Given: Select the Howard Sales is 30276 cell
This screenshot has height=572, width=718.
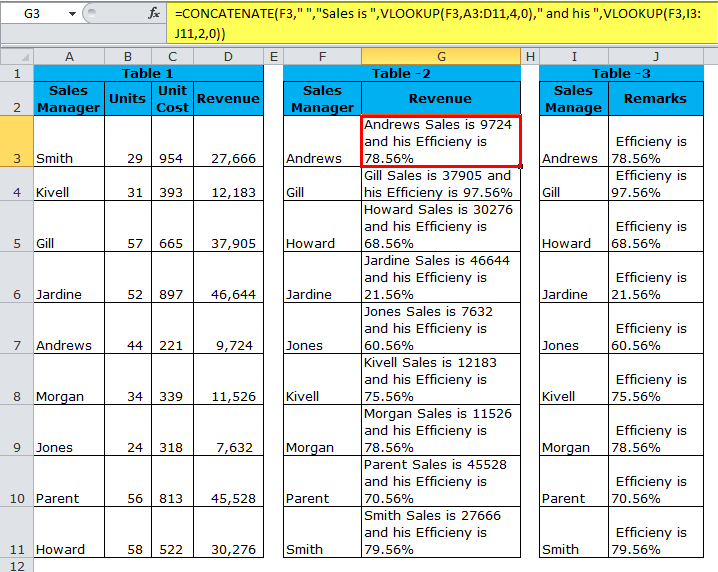Looking at the screenshot, I should pos(441,226).
